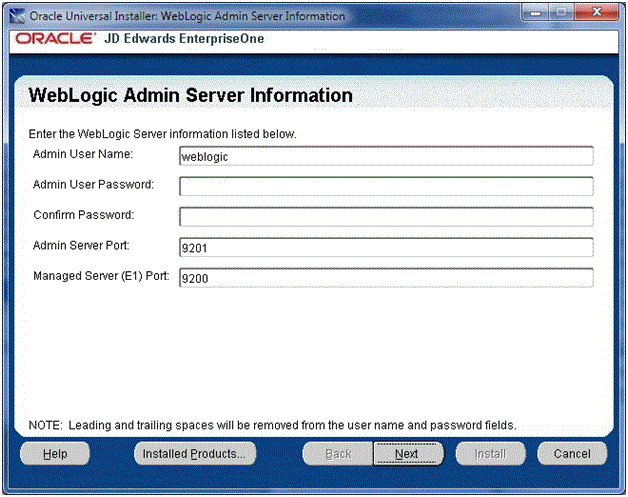The width and height of the screenshot is (628, 497).
Task: Click the Admin Server Port field
Action: [386, 247]
